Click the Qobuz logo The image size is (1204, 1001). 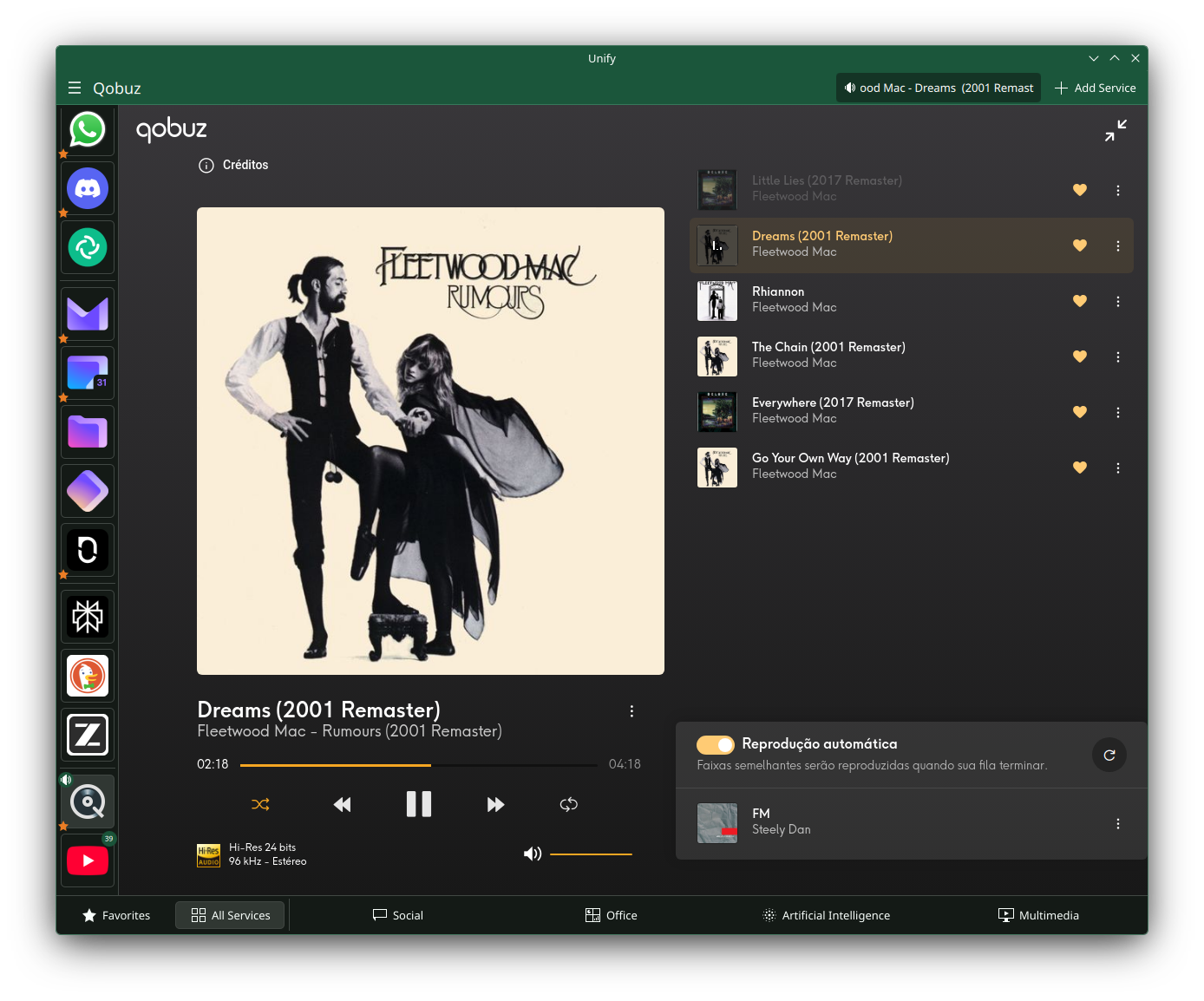tap(172, 130)
